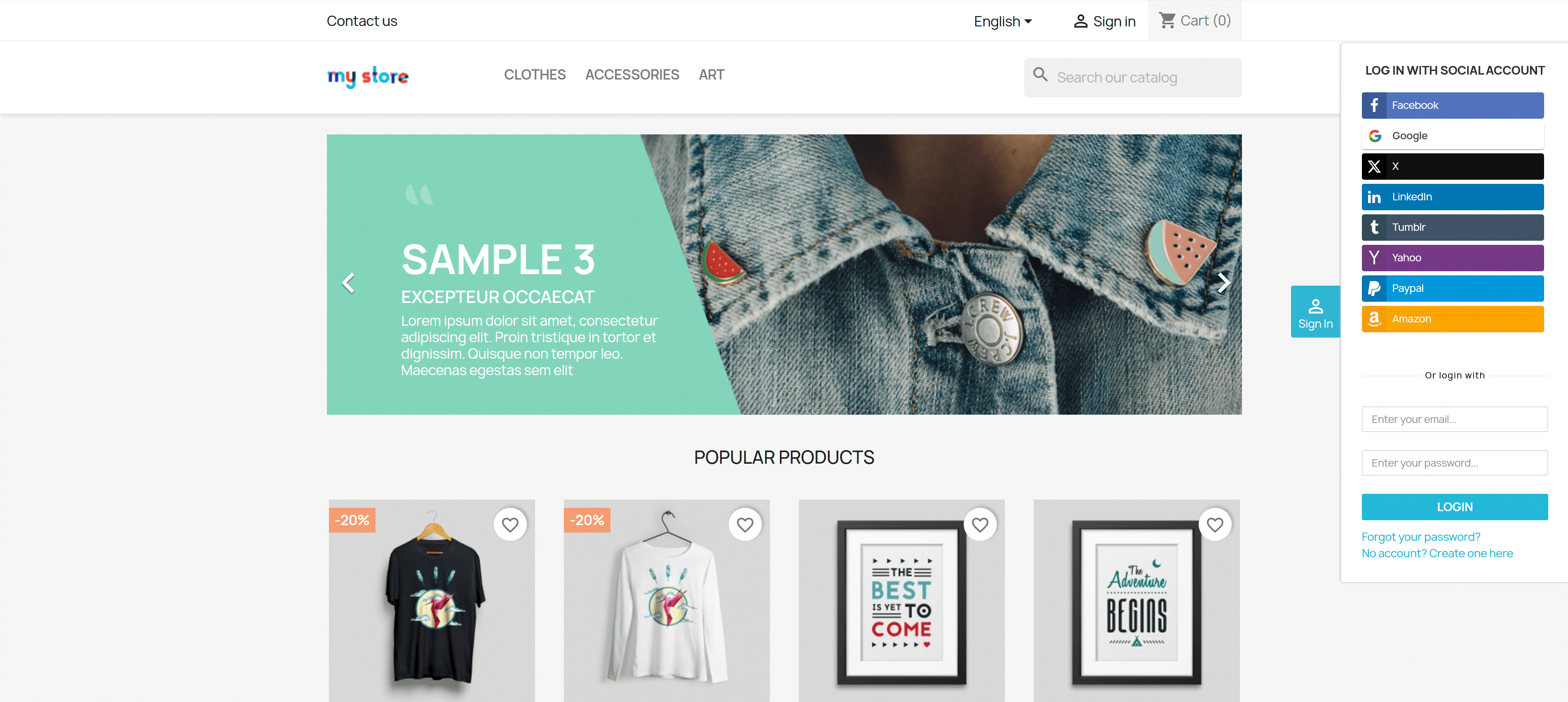Choose the Amazon login option
The width and height of the screenshot is (1568, 702).
tap(1452, 318)
